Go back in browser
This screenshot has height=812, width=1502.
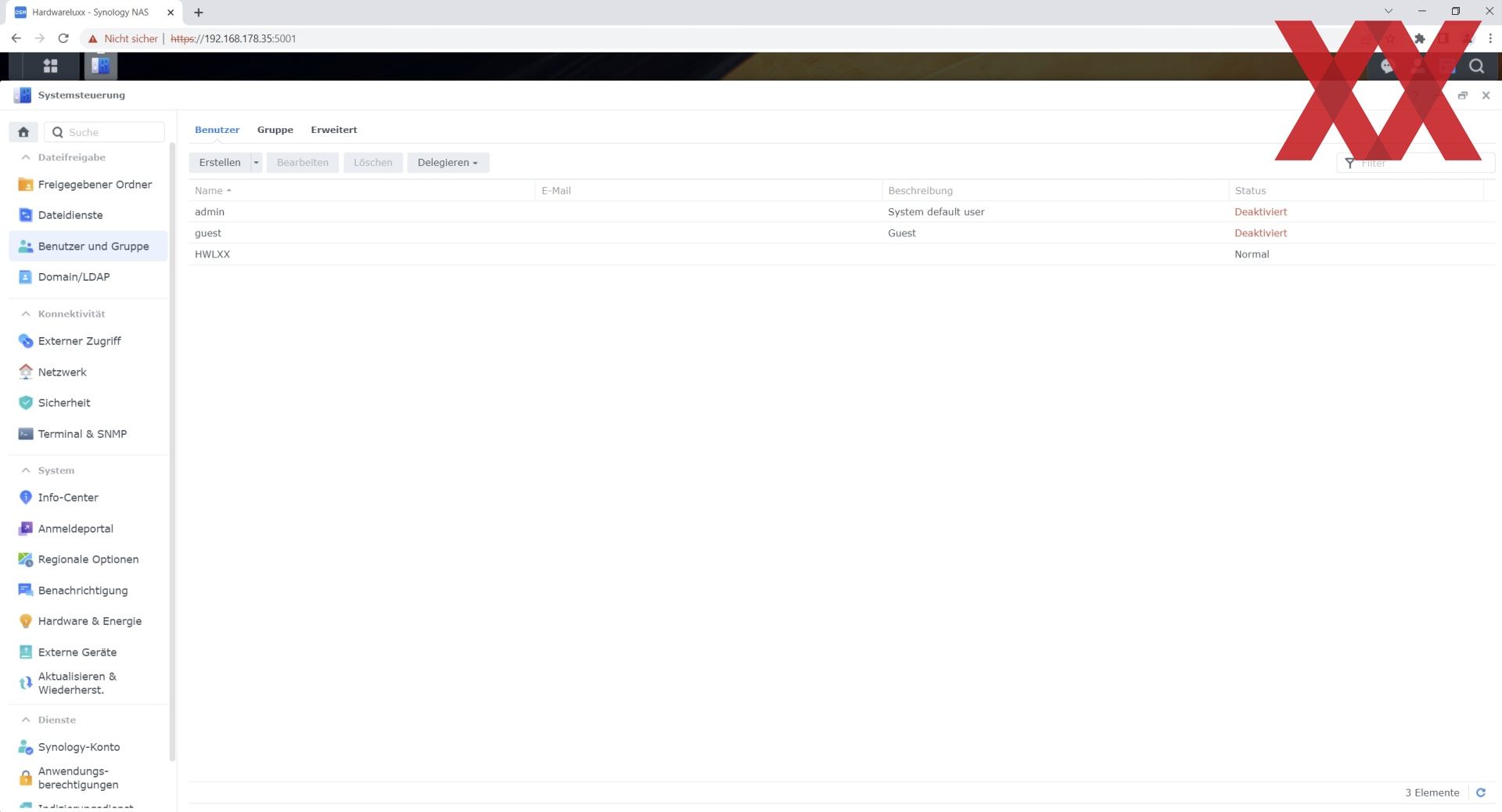click(x=16, y=38)
